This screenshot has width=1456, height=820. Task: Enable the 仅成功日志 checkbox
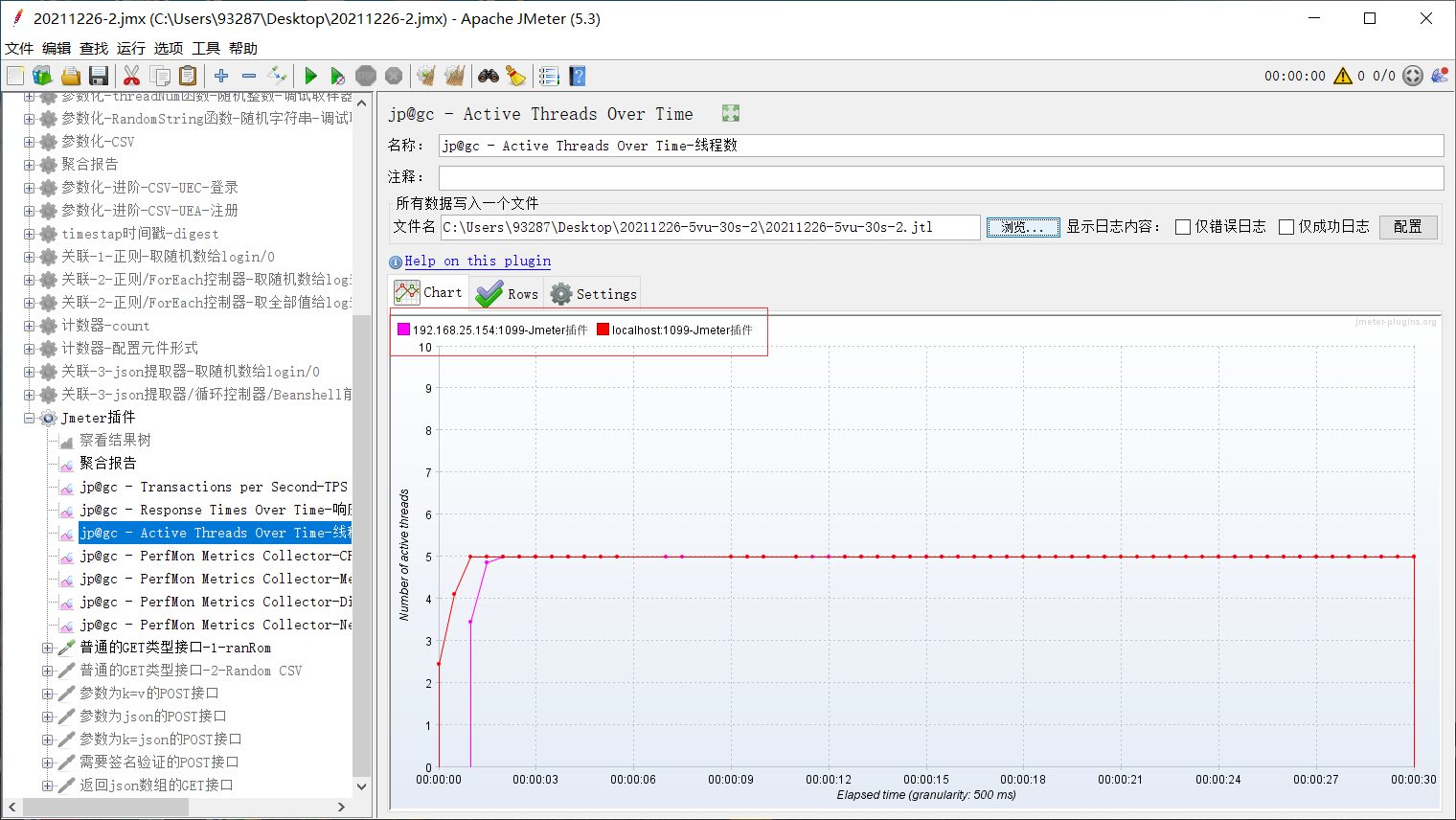click(x=1286, y=227)
